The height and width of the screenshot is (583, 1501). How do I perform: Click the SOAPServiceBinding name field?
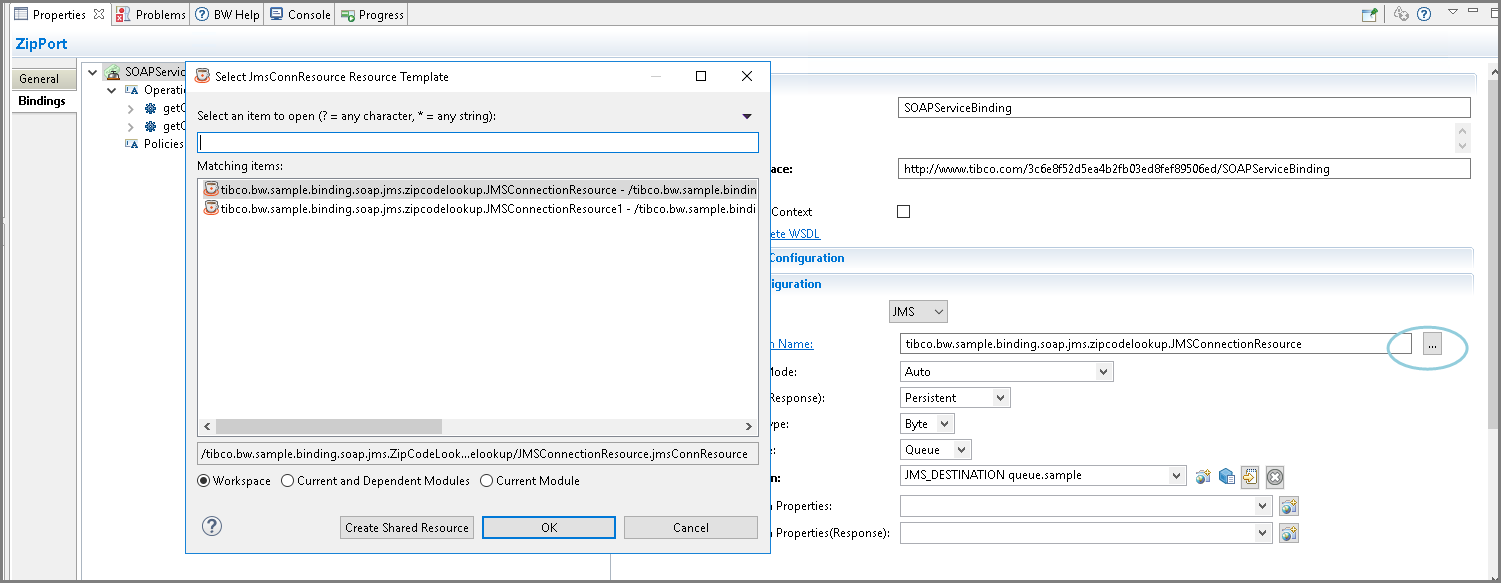pyautogui.click(x=1184, y=107)
